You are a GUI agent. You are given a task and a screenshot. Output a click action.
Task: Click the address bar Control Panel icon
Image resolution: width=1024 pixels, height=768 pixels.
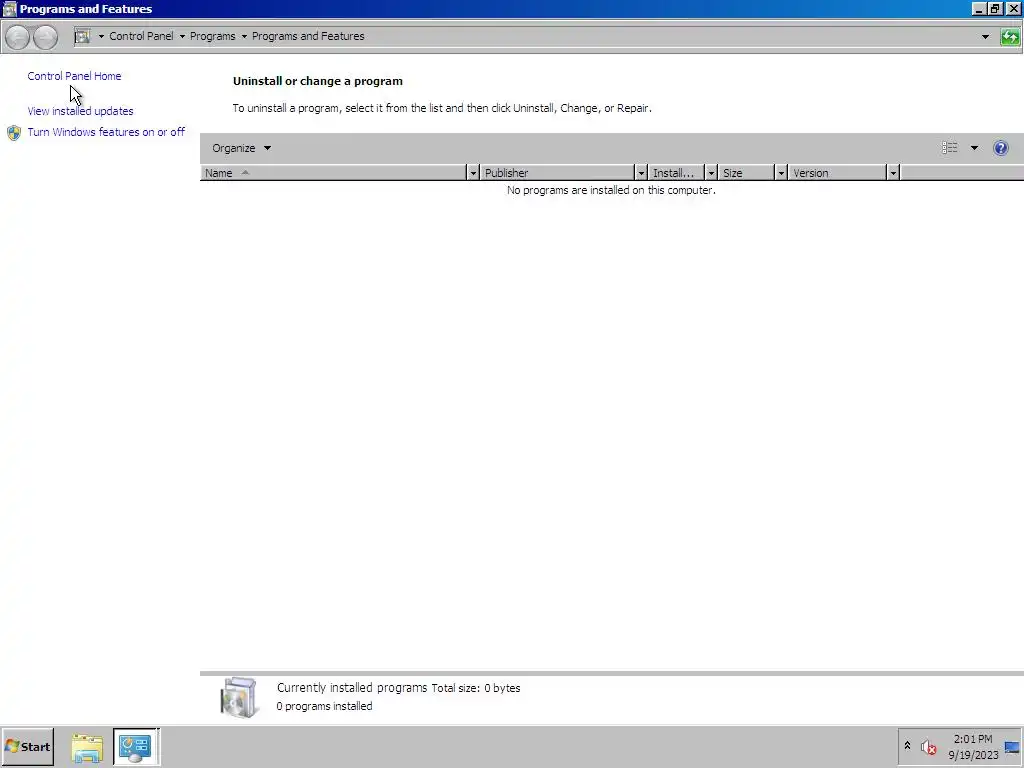click(82, 37)
